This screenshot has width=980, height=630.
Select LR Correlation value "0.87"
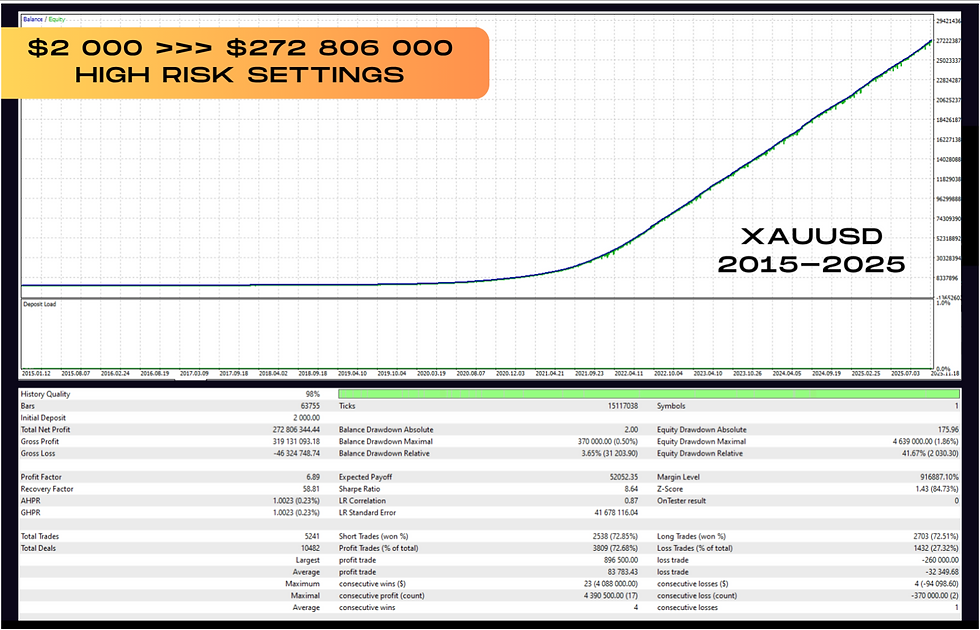pyautogui.click(x=632, y=501)
